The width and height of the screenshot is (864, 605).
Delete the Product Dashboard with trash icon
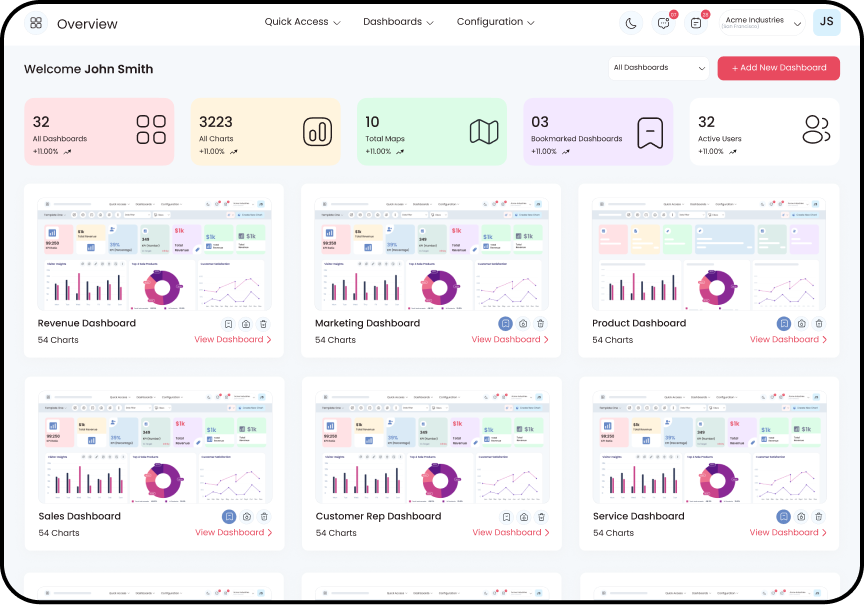818,324
